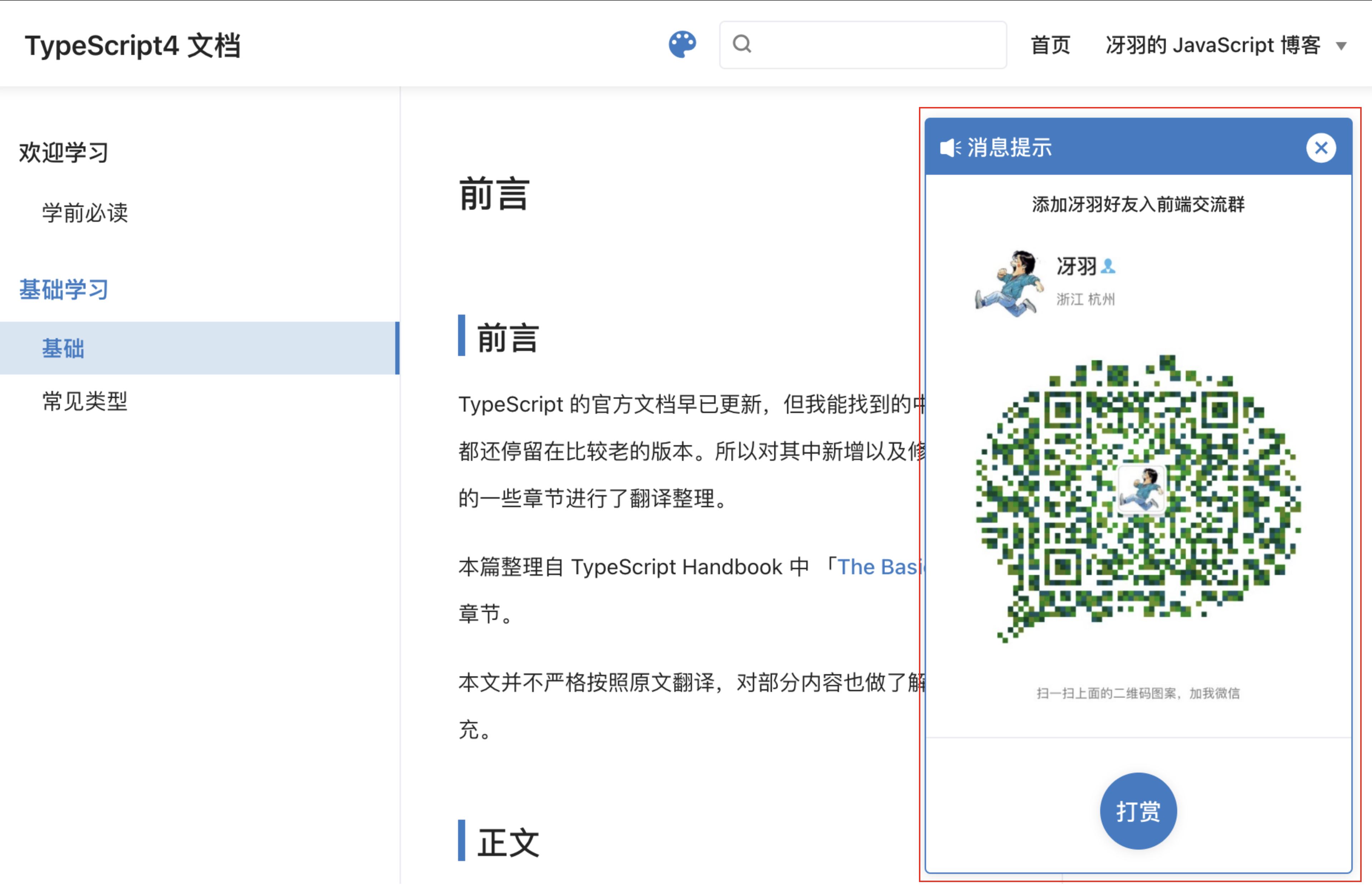The width and height of the screenshot is (1372, 886).
Task: Click the 浙江 杭州 location text
Action: click(x=1086, y=299)
